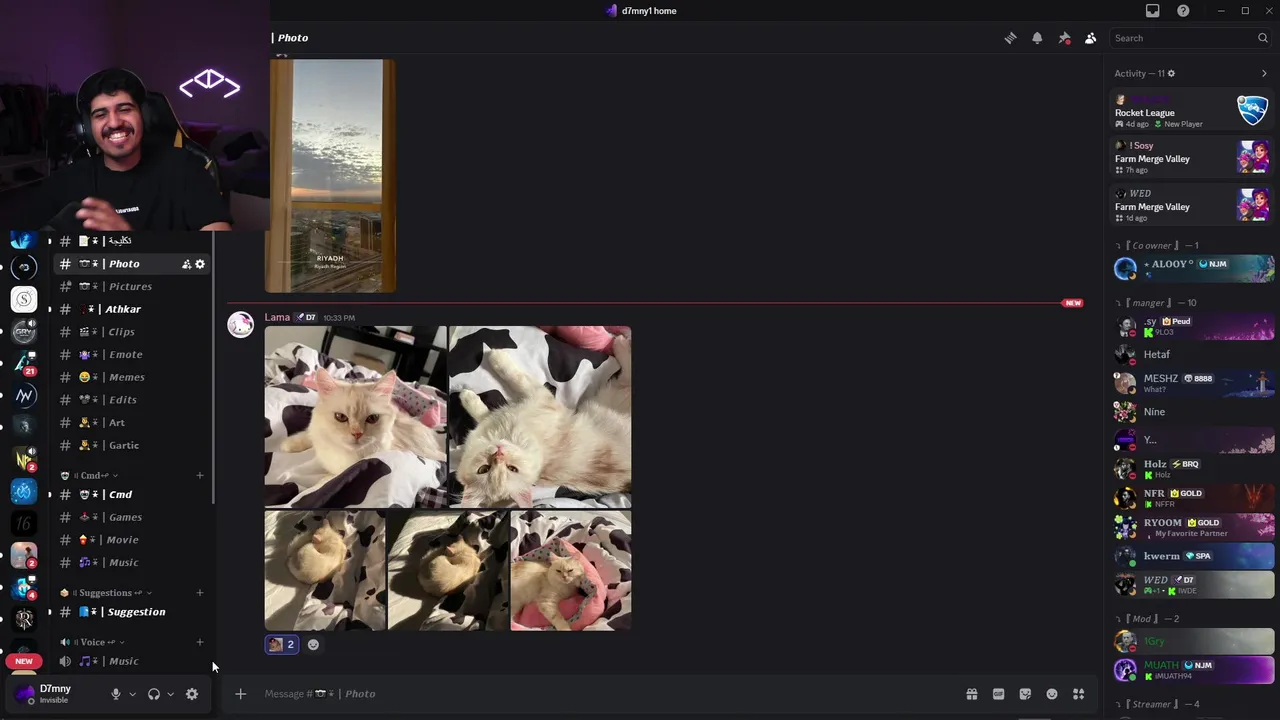Open User Settings gear
This screenshot has height=720, width=1280.
point(192,694)
